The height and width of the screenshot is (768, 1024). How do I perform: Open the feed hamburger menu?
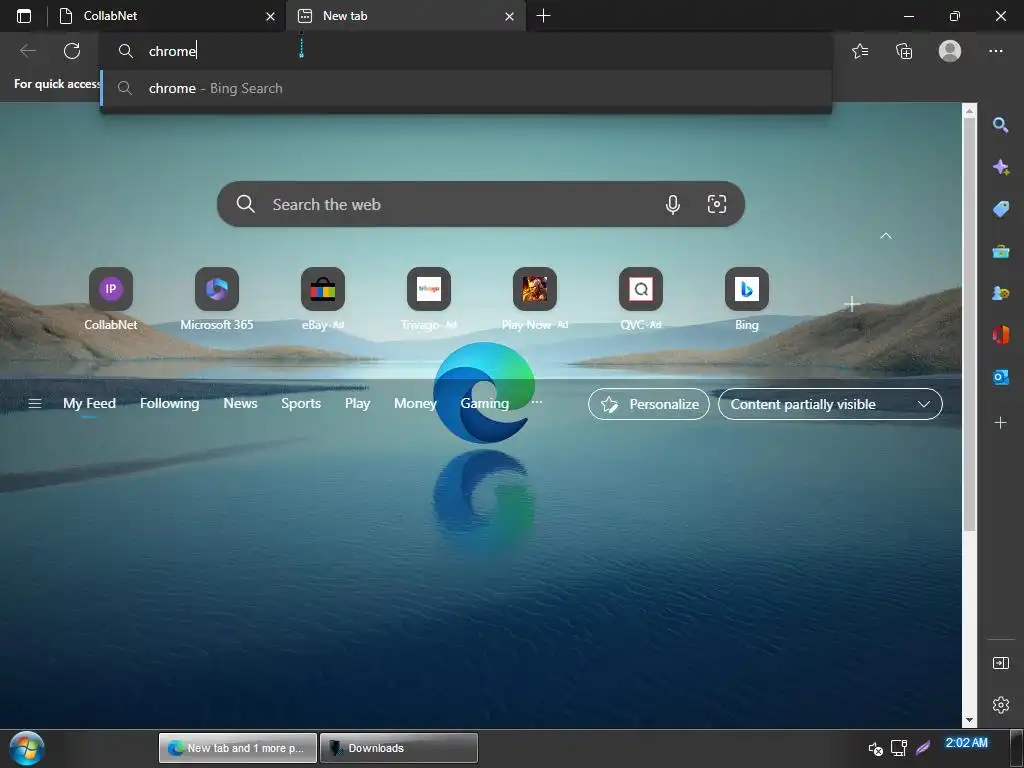click(35, 404)
